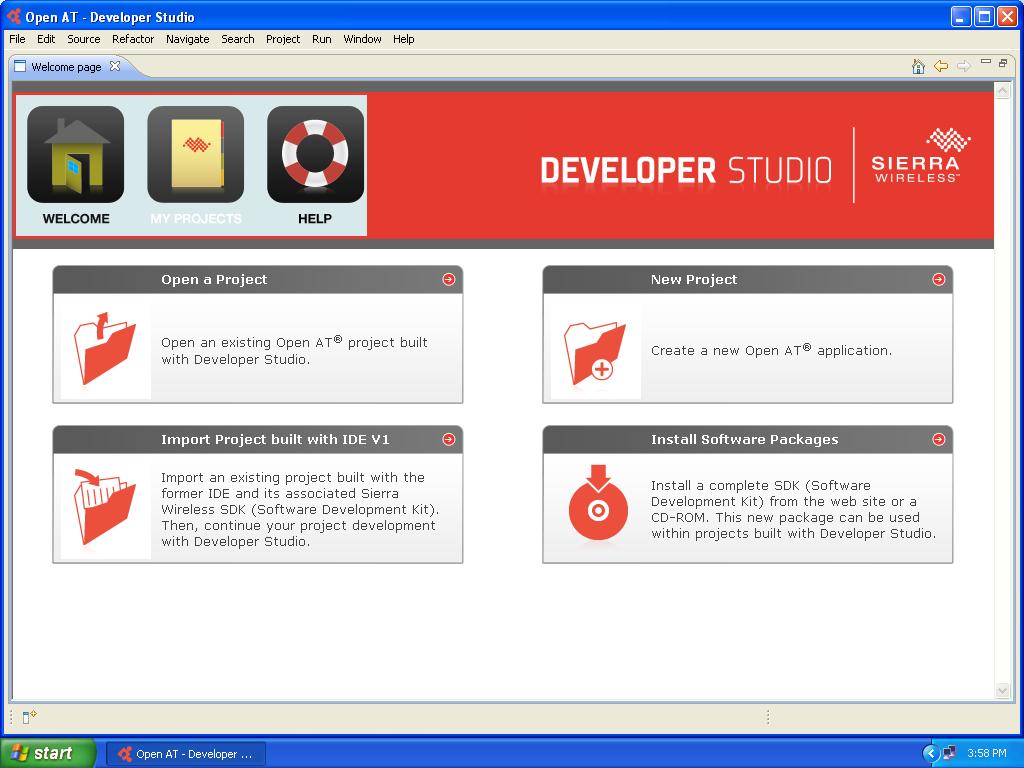Click the red arrow on New Project
This screenshot has width=1024, height=768.
tap(938, 280)
